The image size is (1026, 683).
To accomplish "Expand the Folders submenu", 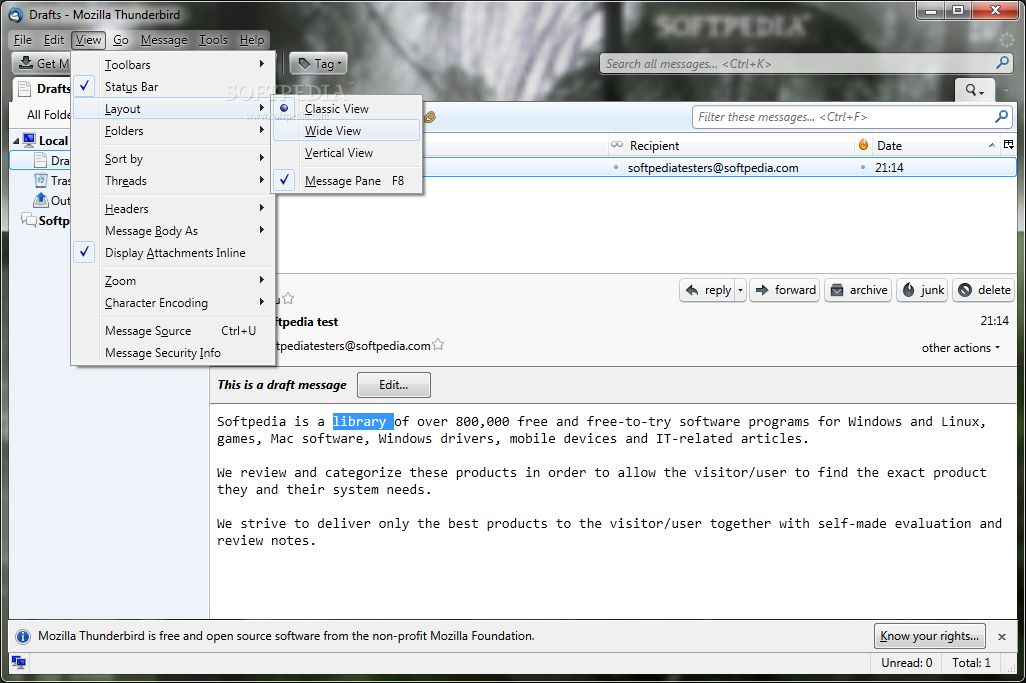I will click(x=173, y=131).
